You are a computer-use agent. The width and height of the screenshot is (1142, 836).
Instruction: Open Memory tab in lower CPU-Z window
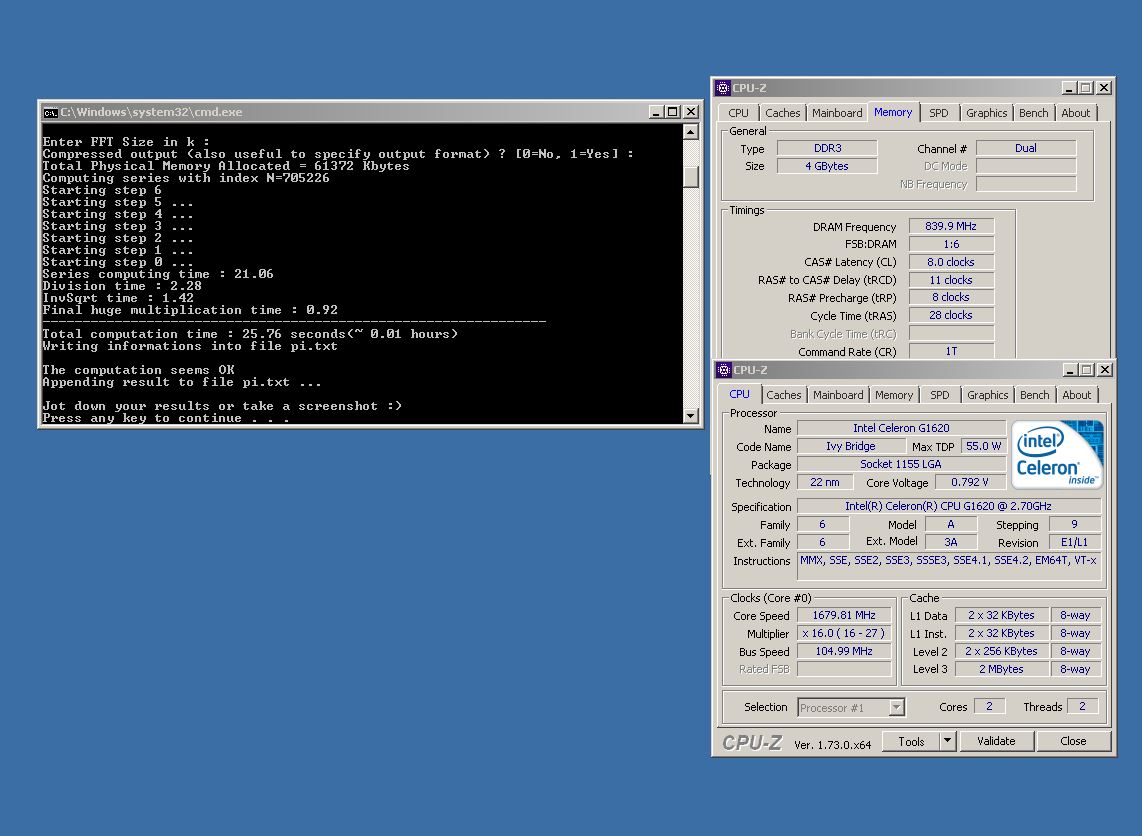894,395
